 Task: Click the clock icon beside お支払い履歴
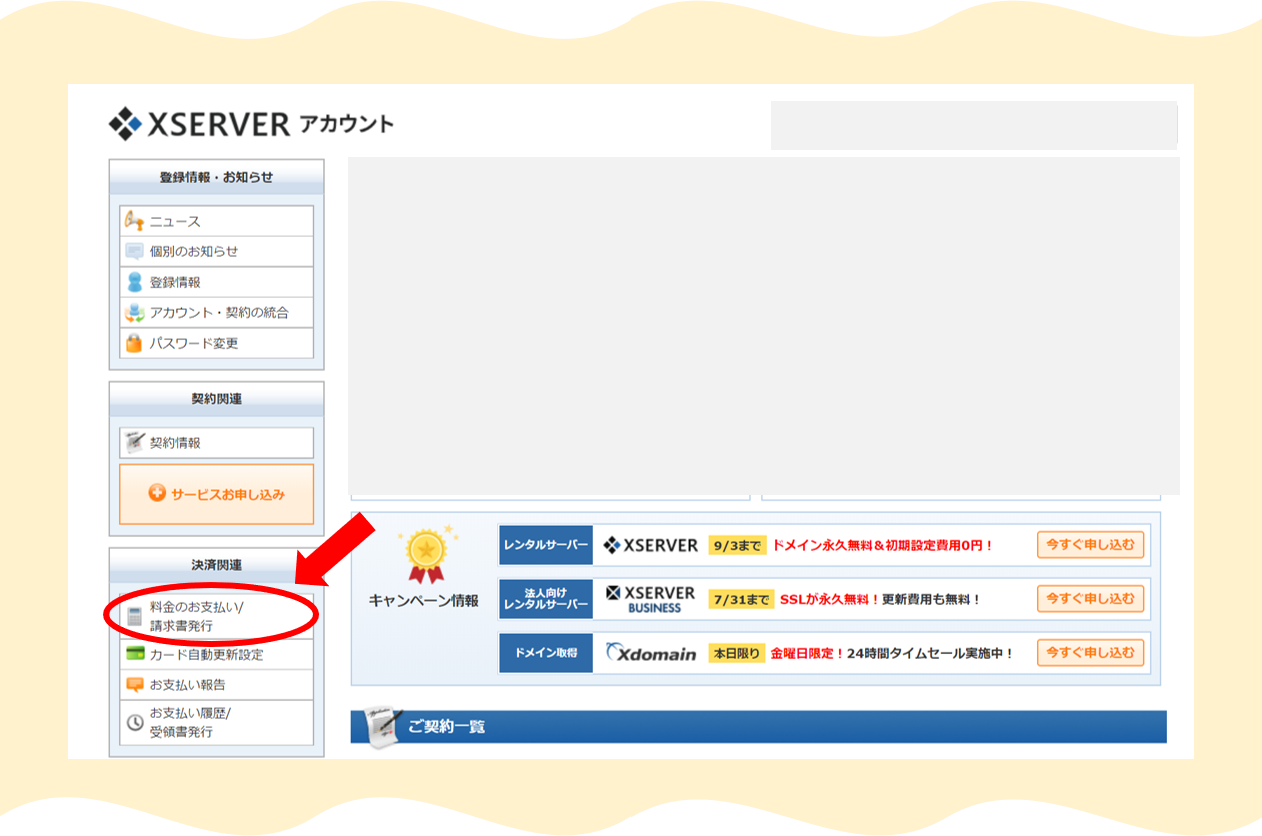tap(134, 722)
